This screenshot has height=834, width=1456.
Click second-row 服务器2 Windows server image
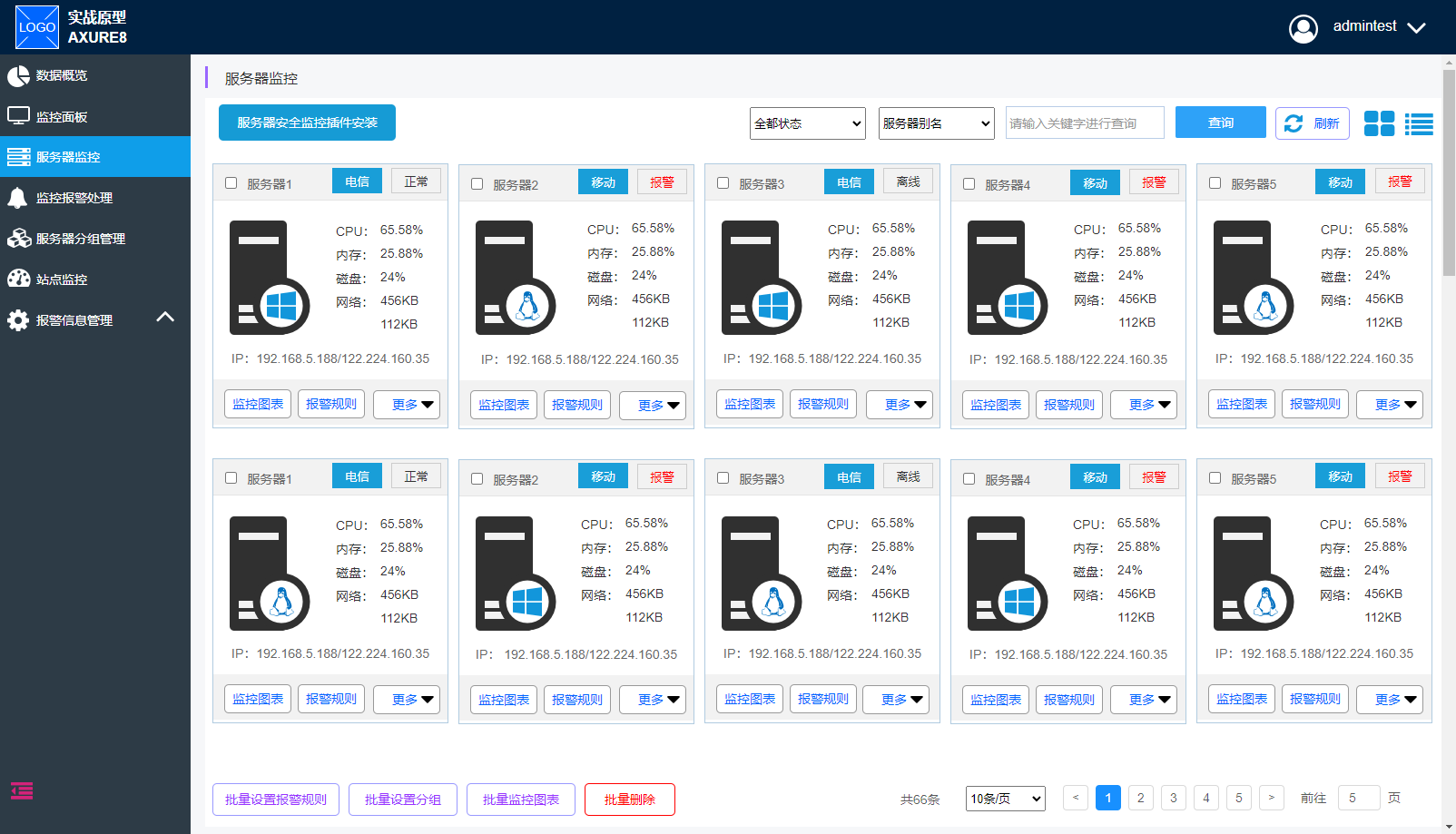point(516,574)
